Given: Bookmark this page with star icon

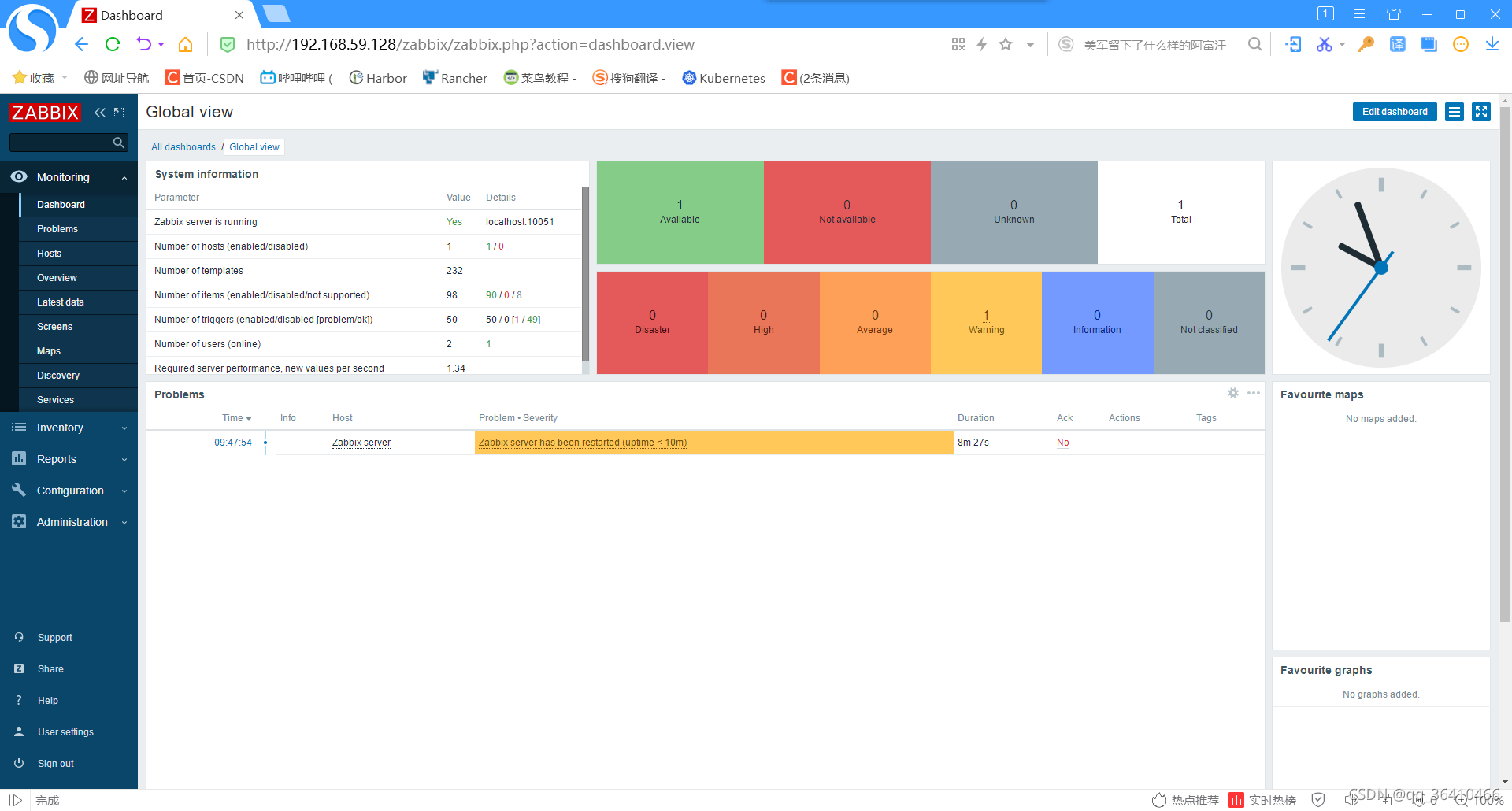Looking at the screenshot, I should point(1006,44).
